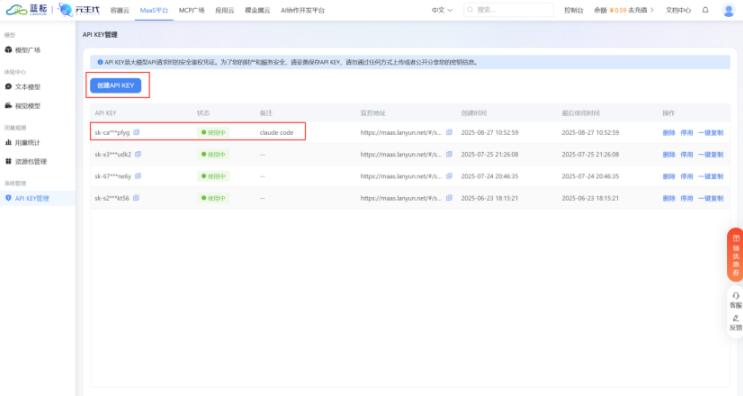Image resolution: width=743 pixels, height=396 pixels.
Task: Open 客服 customer service floating icon
Action: pyautogui.click(x=735, y=300)
